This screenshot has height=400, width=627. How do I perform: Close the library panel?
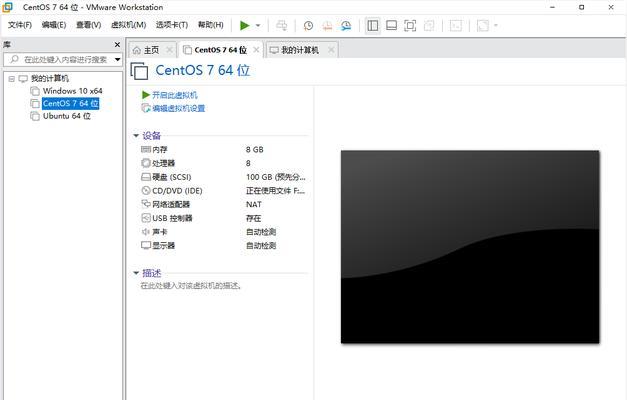click(x=117, y=44)
